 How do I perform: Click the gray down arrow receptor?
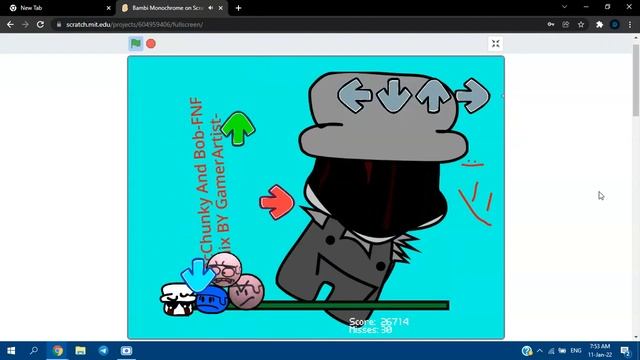pyautogui.click(x=394, y=96)
